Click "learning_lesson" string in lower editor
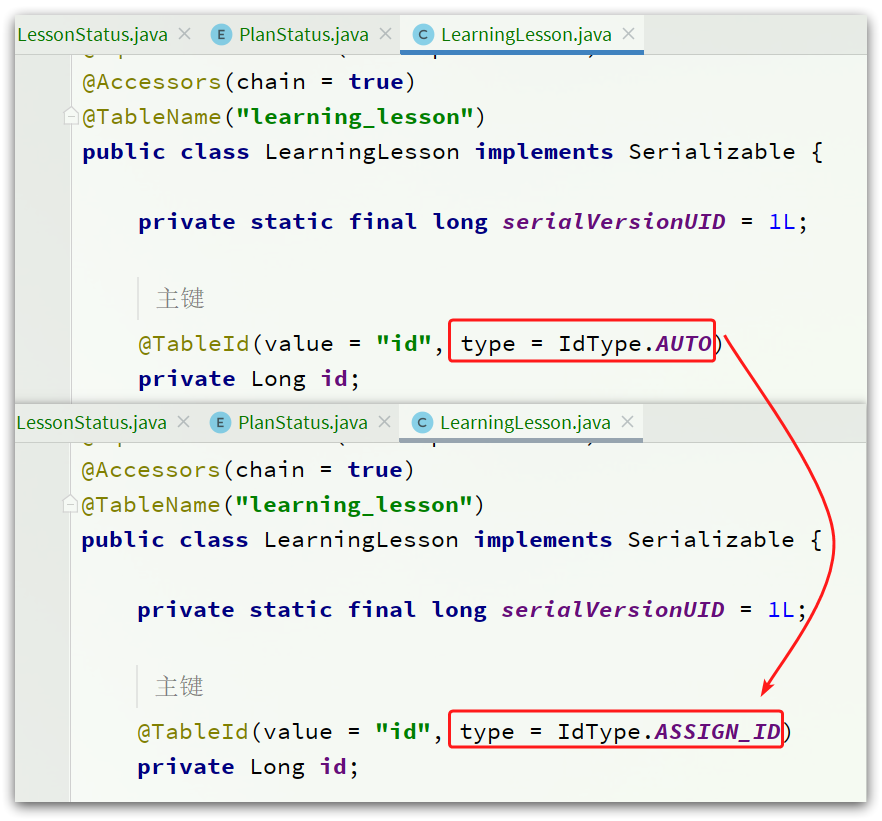This screenshot has width=882, height=821. point(354,505)
